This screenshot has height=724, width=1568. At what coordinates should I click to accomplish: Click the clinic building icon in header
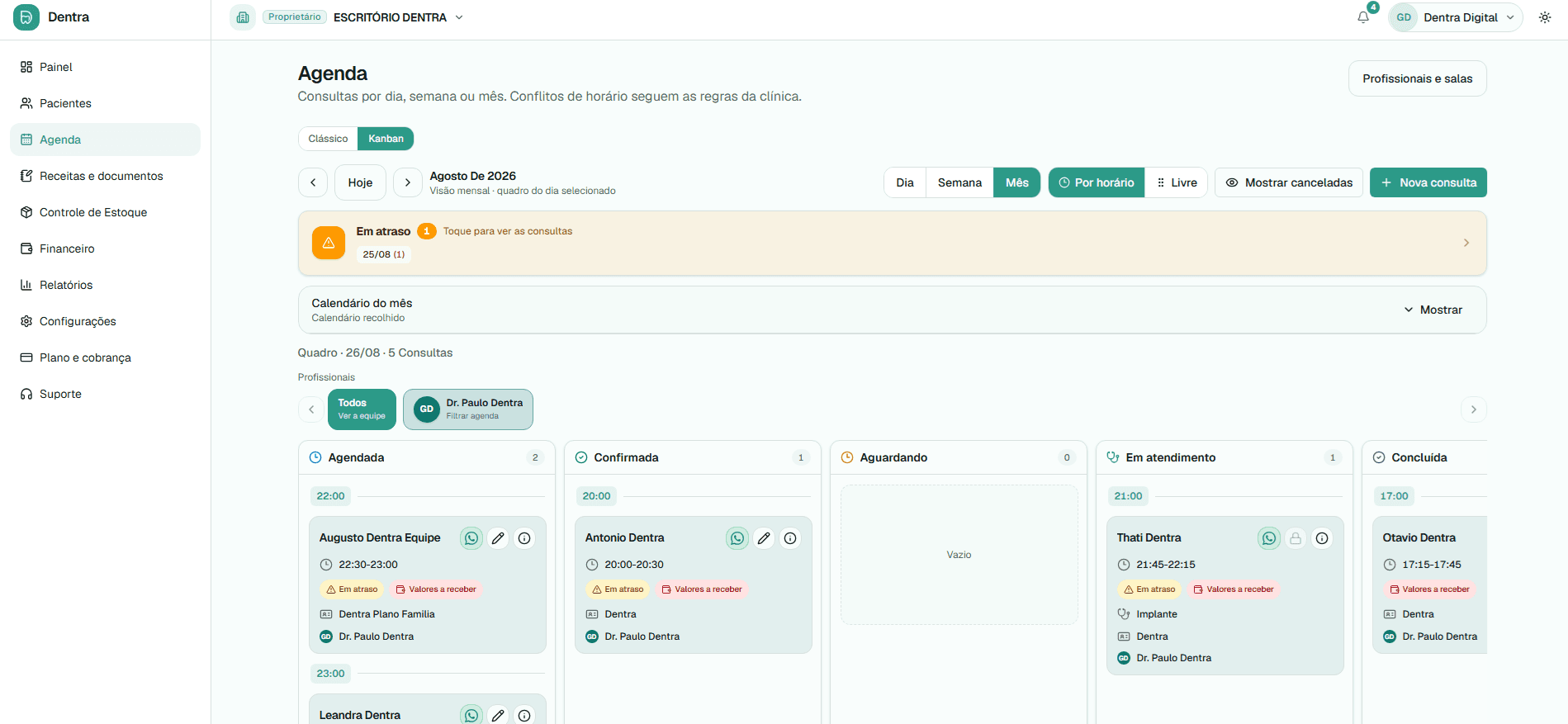click(x=243, y=17)
